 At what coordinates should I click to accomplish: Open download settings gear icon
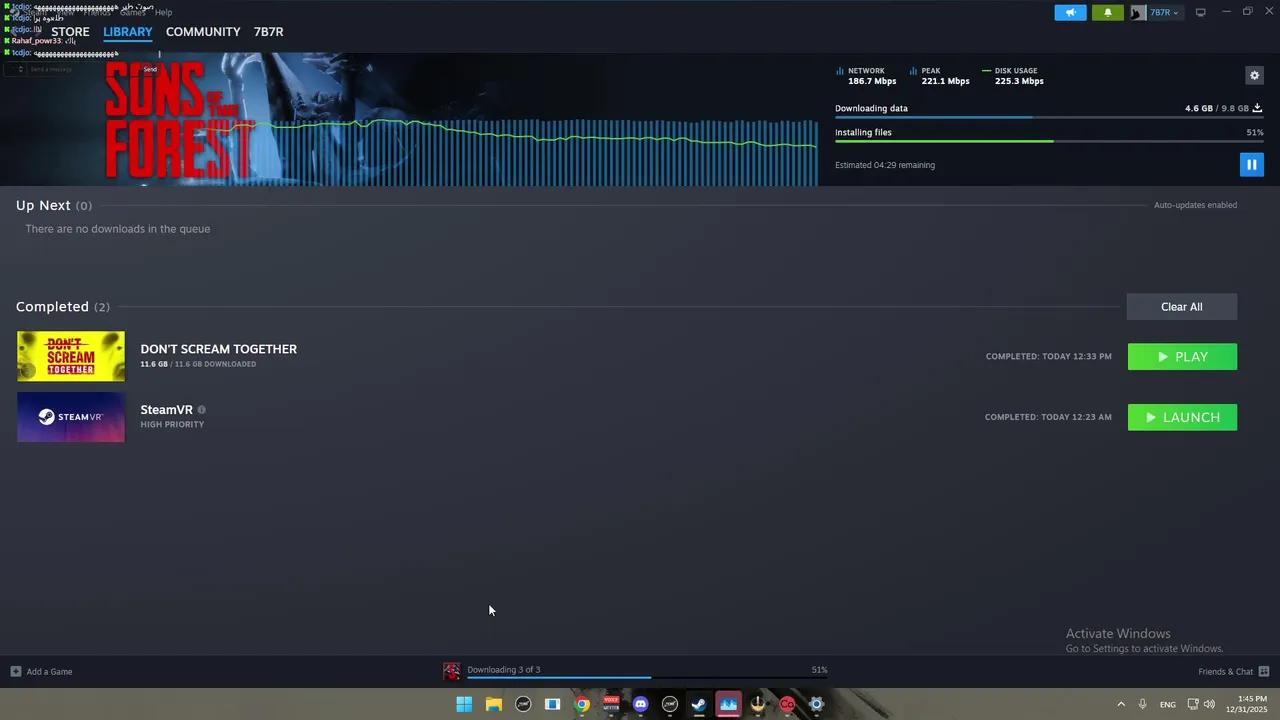(1254, 75)
